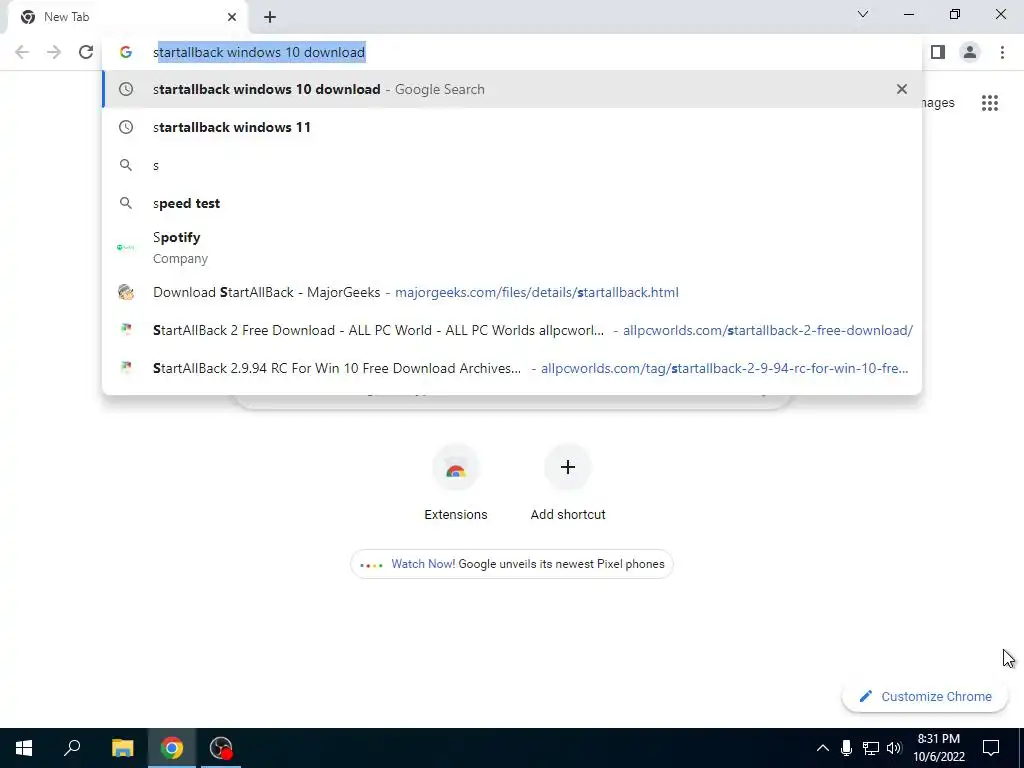This screenshot has width=1024, height=768.
Task: Open the network tray icon
Action: pyautogui.click(x=871, y=748)
